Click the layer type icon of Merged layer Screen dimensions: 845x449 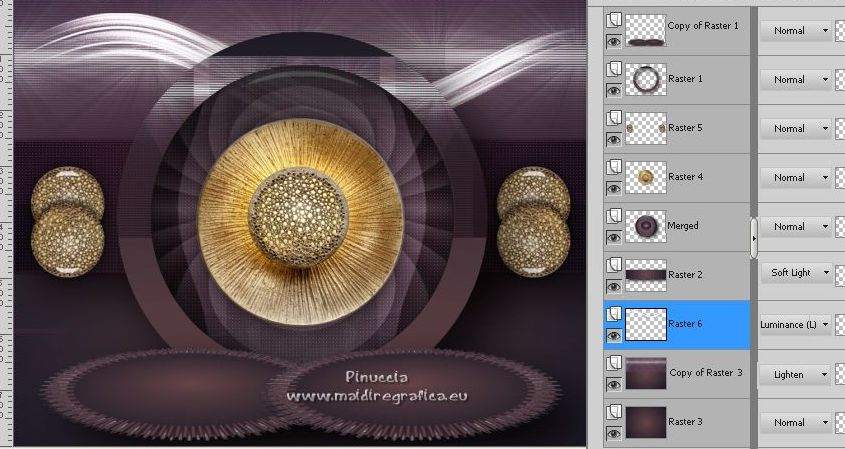point(614,215)
